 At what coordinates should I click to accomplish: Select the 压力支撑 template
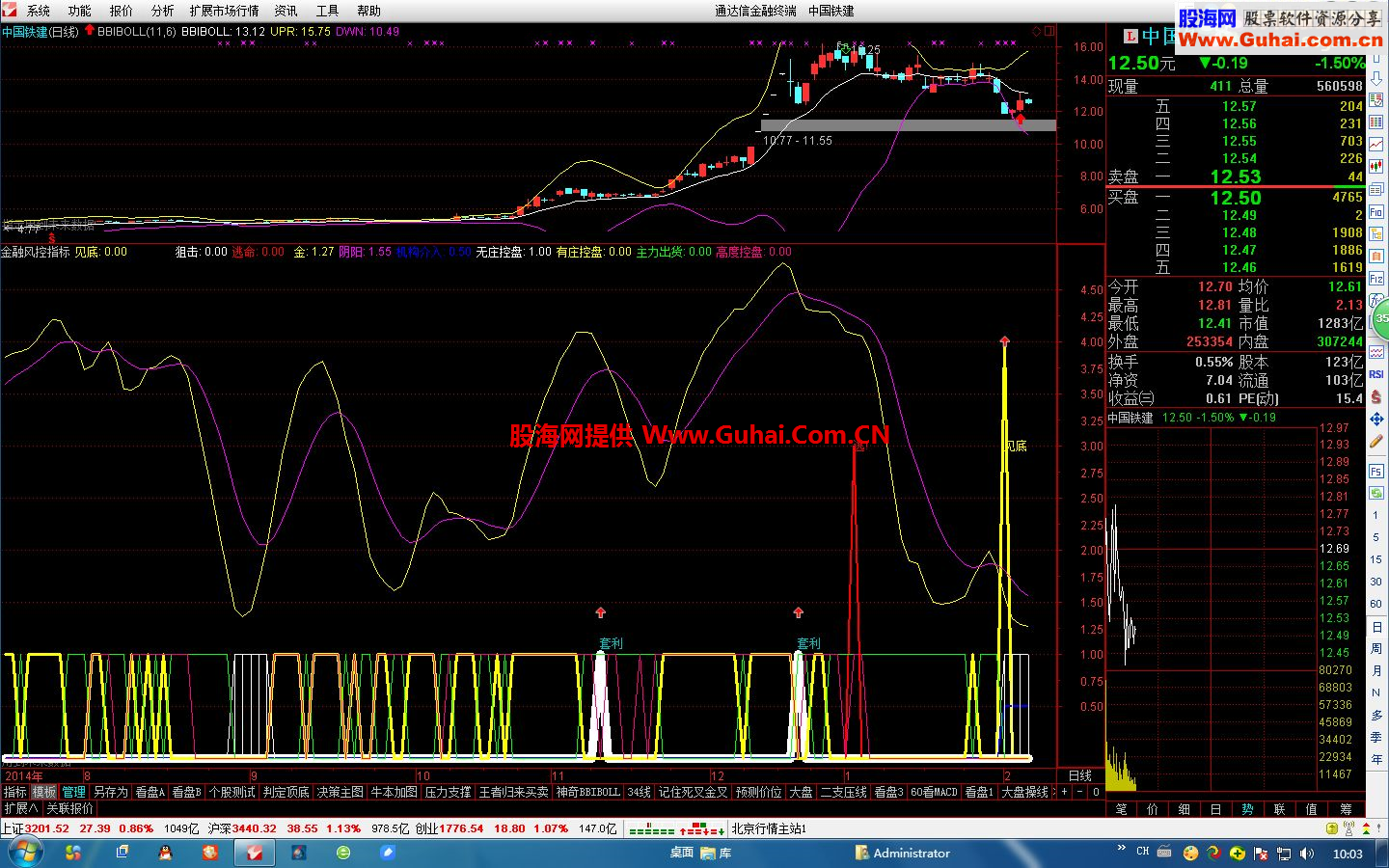448,792
